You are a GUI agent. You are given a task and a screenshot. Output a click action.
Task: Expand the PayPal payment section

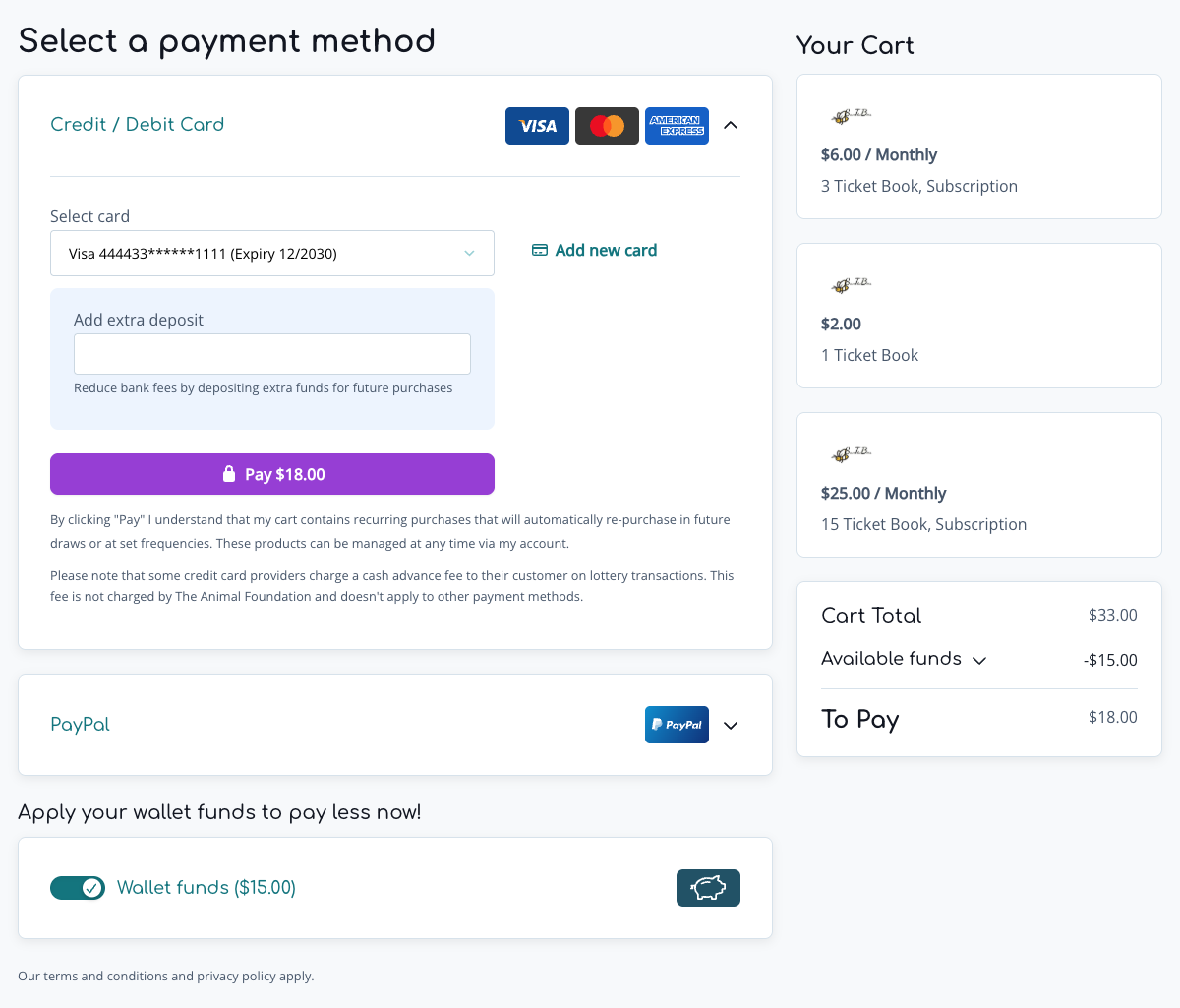[731, 725]
